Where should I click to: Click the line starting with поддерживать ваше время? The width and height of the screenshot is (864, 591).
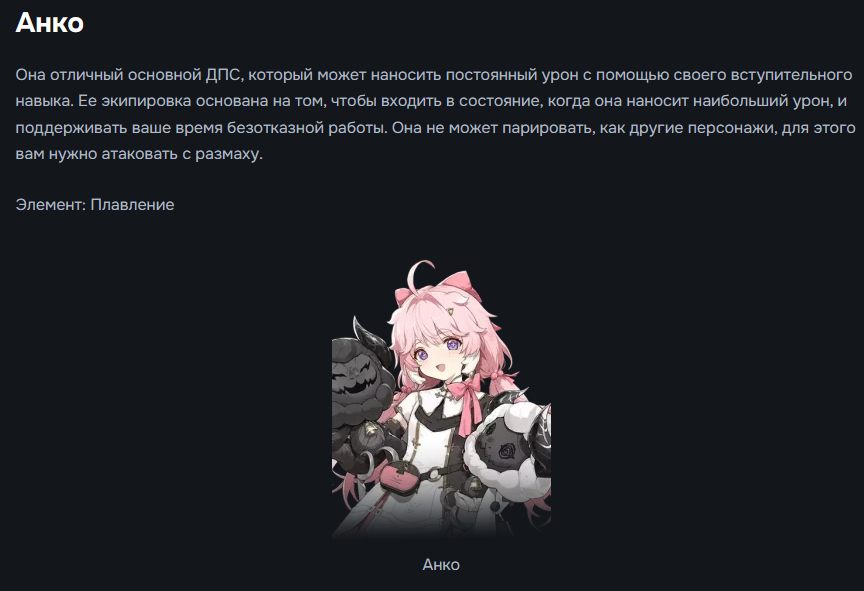click(x=435, y=128)
